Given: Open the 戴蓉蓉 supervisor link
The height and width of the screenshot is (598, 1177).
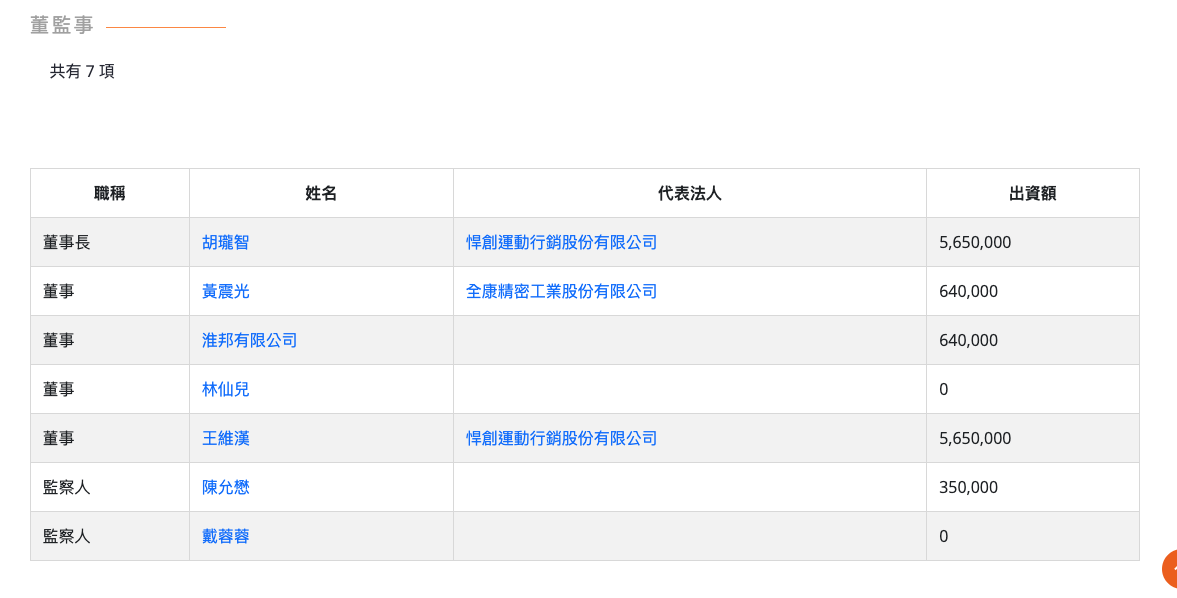Looking at the screenshot, I should tap(225, 536).
